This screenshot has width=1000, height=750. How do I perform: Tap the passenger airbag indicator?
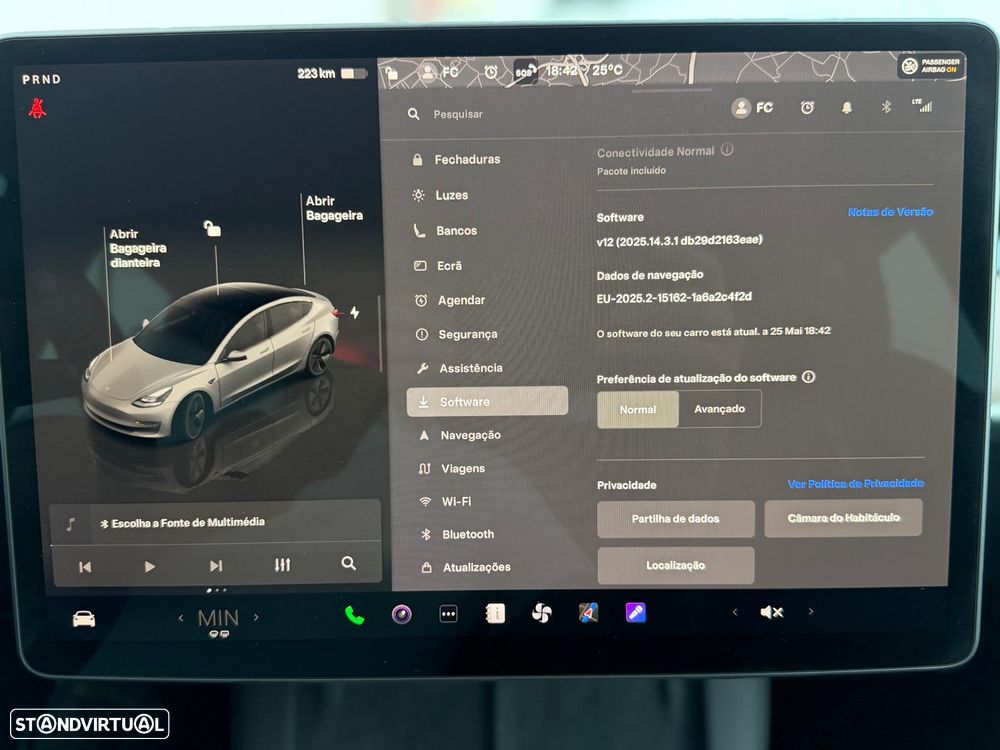pos(930,66)
